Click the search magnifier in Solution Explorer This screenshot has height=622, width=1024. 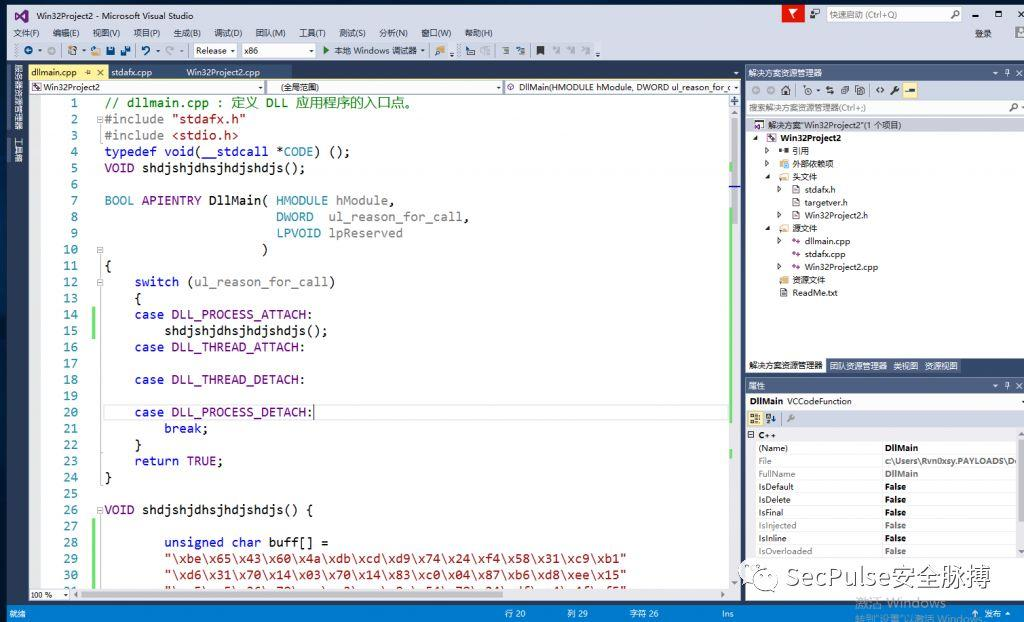click(x=1013, y=107)
